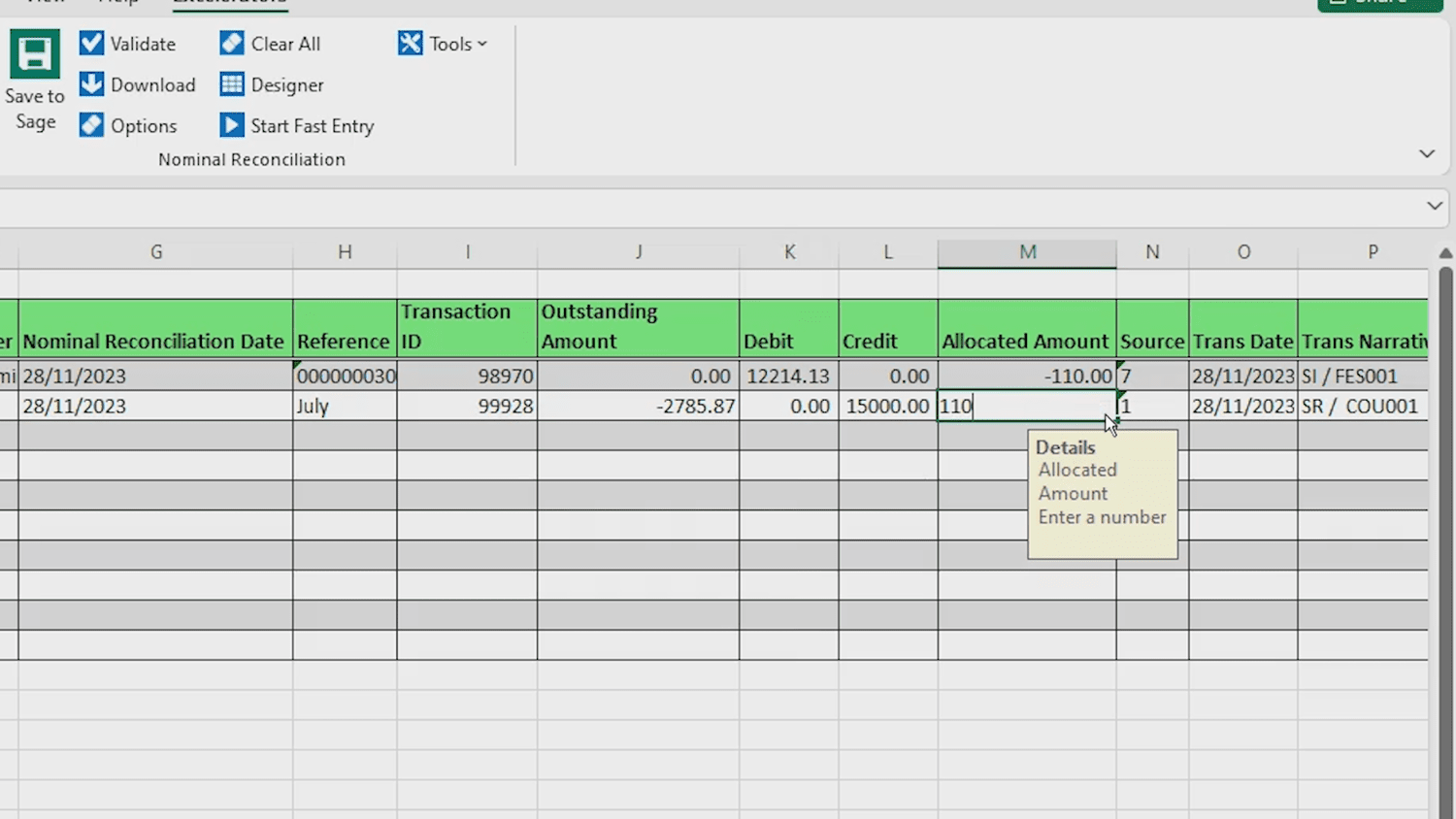
Task: Select Trans Date in the SI / FES001 row
Action: [x=1243, y=376]
